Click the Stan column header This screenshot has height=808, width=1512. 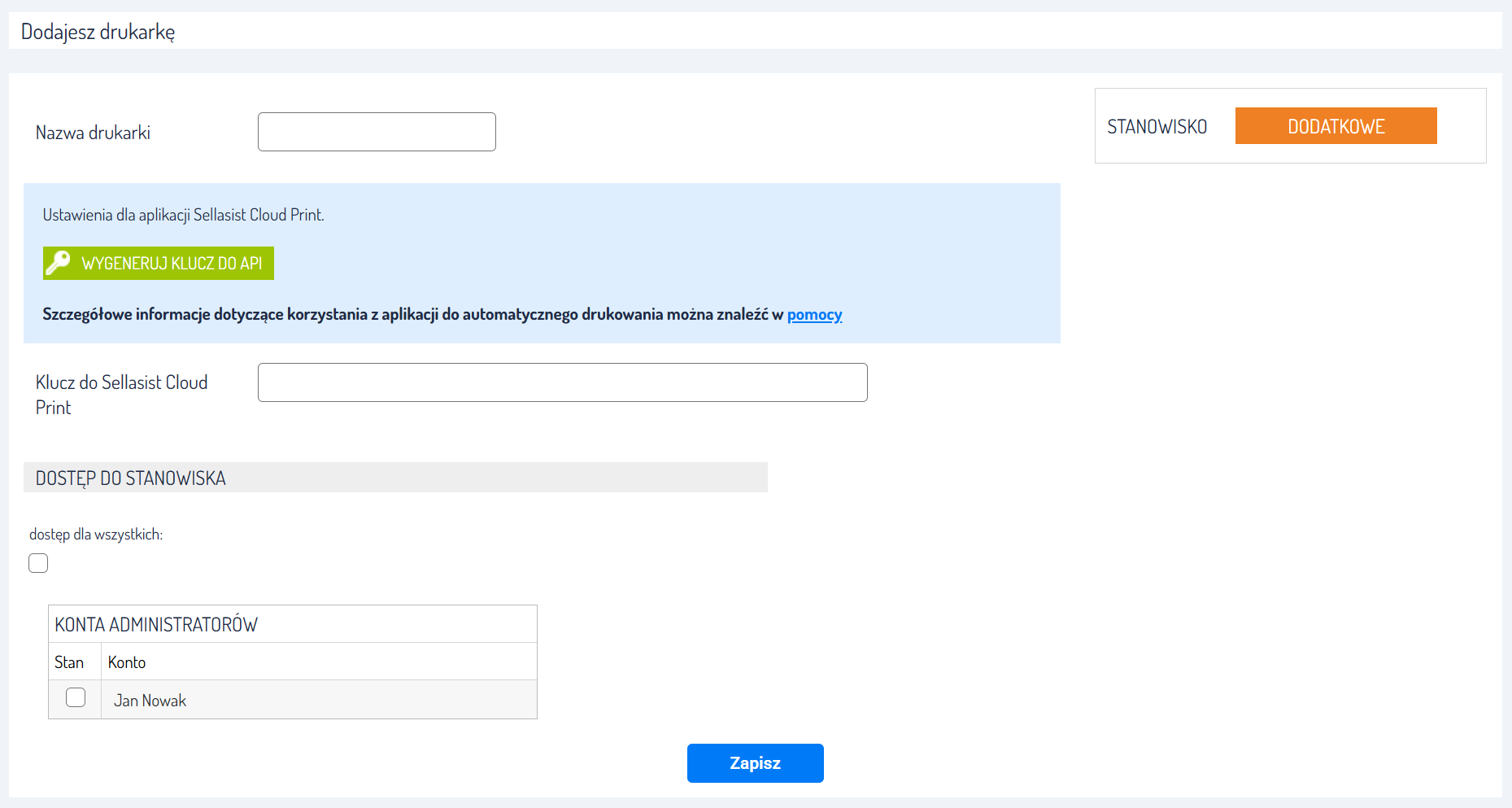point(69,662)
